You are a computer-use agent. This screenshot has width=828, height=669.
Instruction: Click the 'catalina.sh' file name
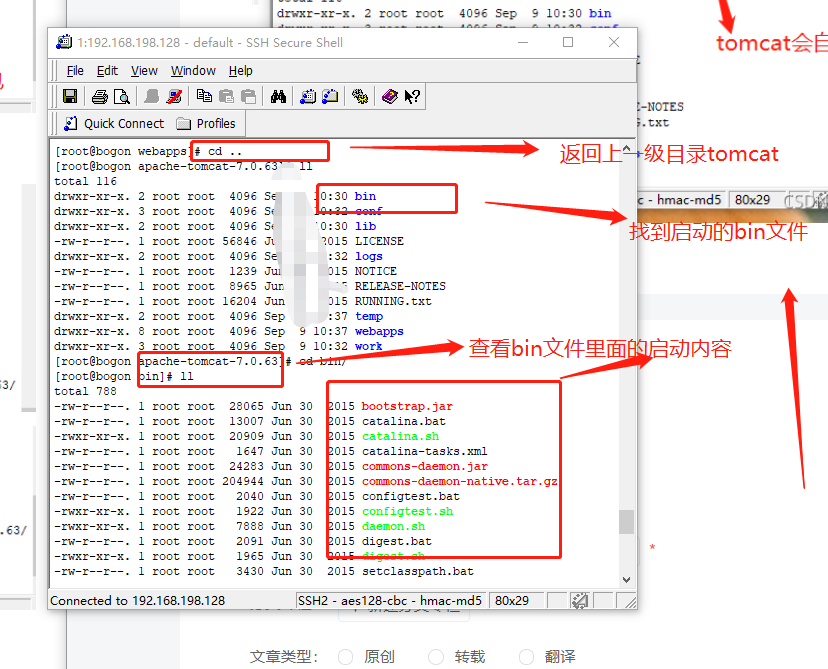[400, 437]
